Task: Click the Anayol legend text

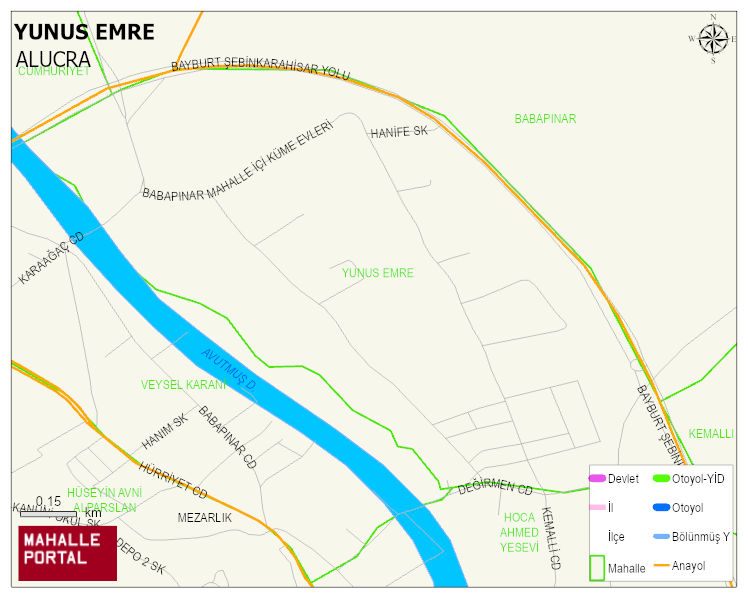Action: pyautogui.click(x=688, y=566)
